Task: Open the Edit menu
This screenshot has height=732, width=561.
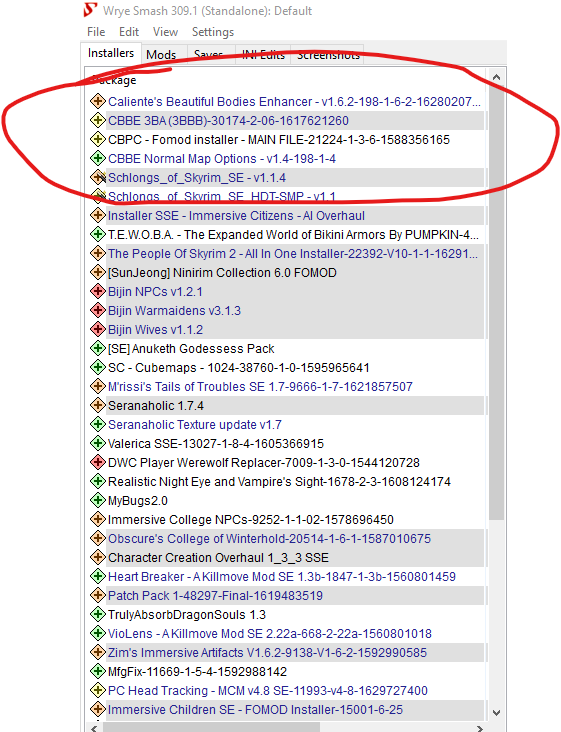Action: 129,32
